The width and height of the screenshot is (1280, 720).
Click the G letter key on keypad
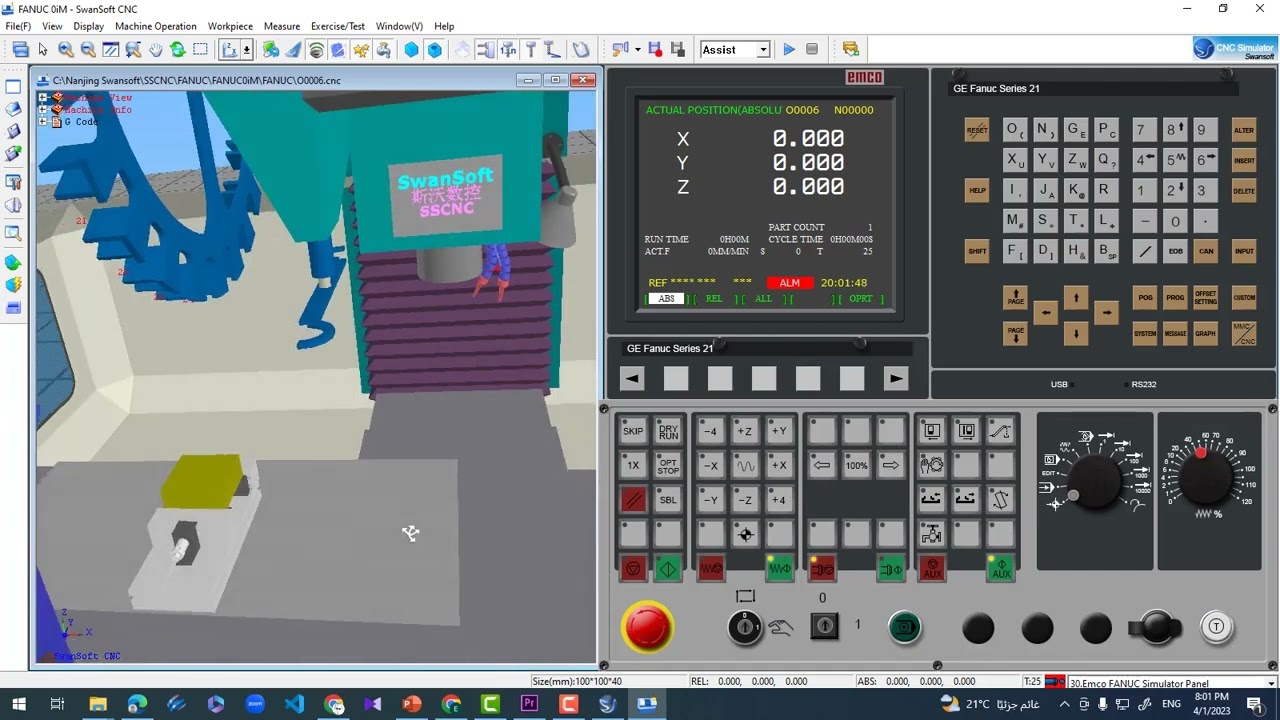[1074, 130]
